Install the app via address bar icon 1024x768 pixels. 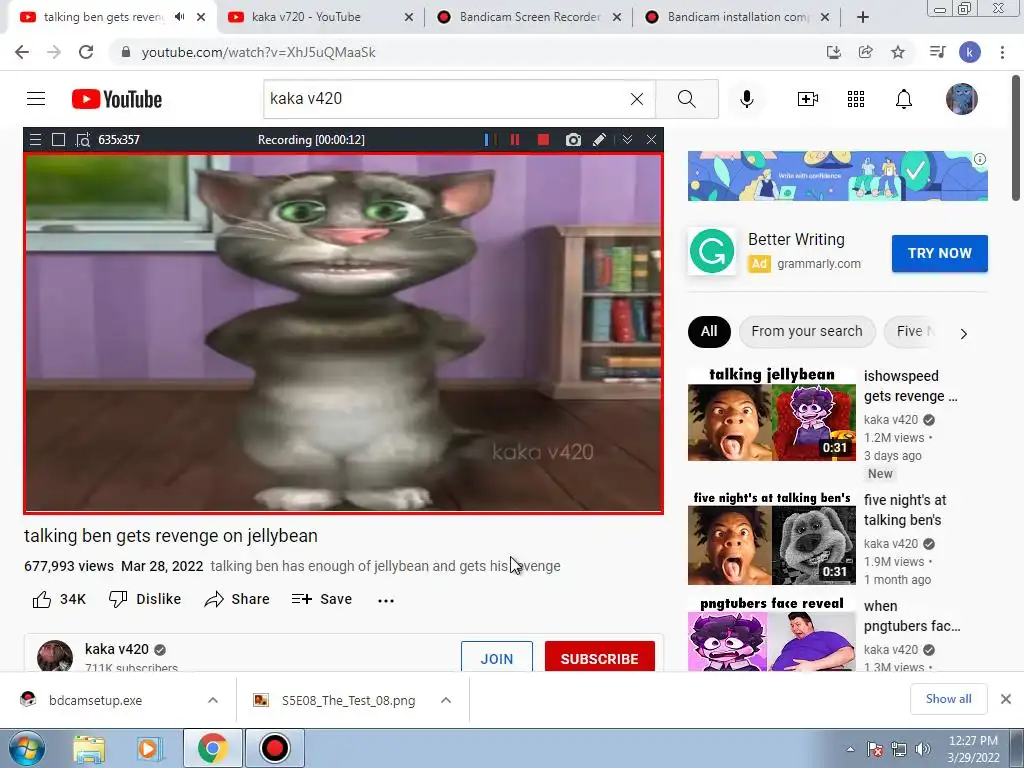(833, 52)
